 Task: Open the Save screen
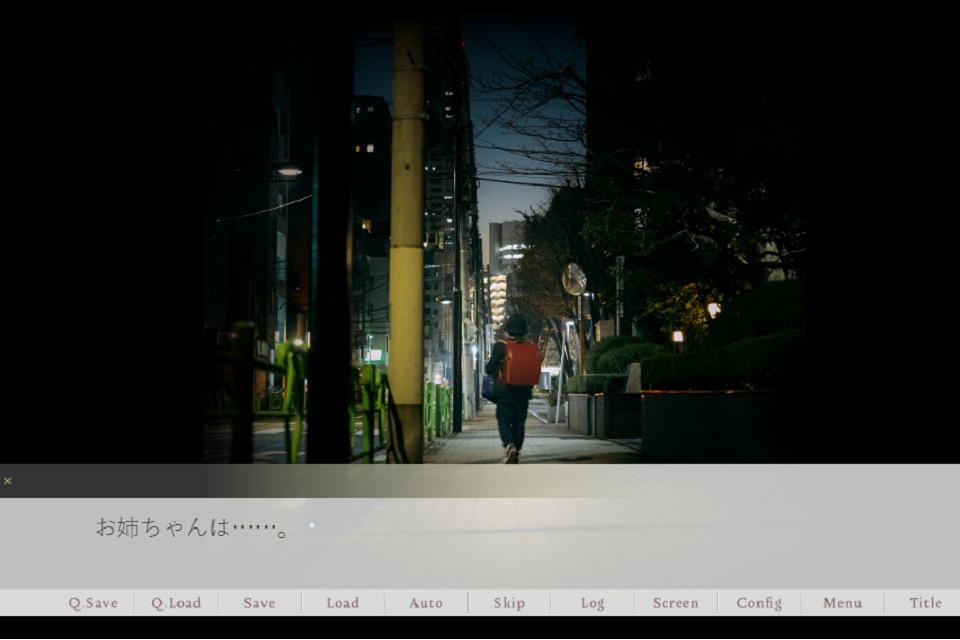click(x=260, y=603)
